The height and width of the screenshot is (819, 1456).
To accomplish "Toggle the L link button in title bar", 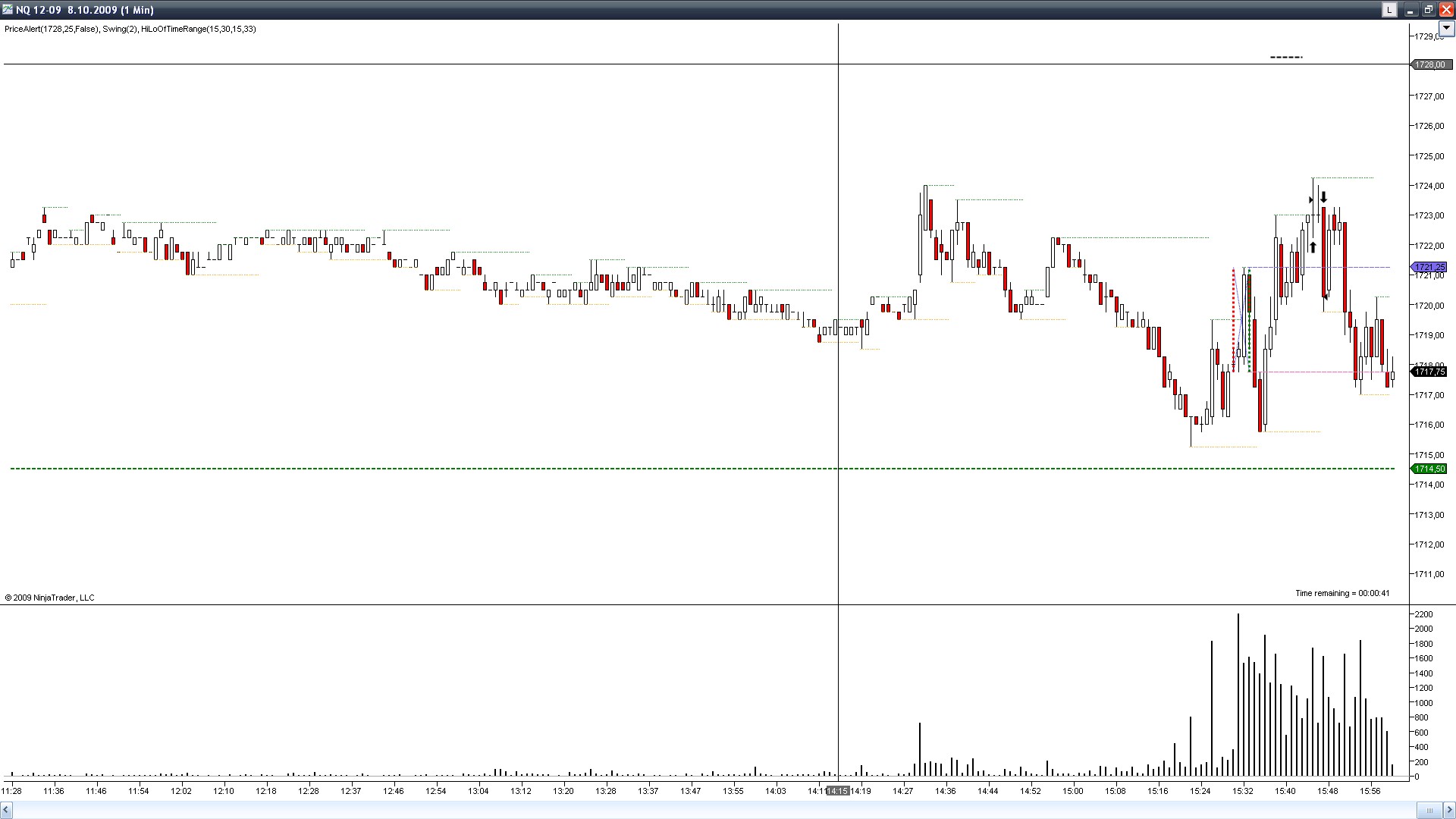I will tap(1389, 10).
